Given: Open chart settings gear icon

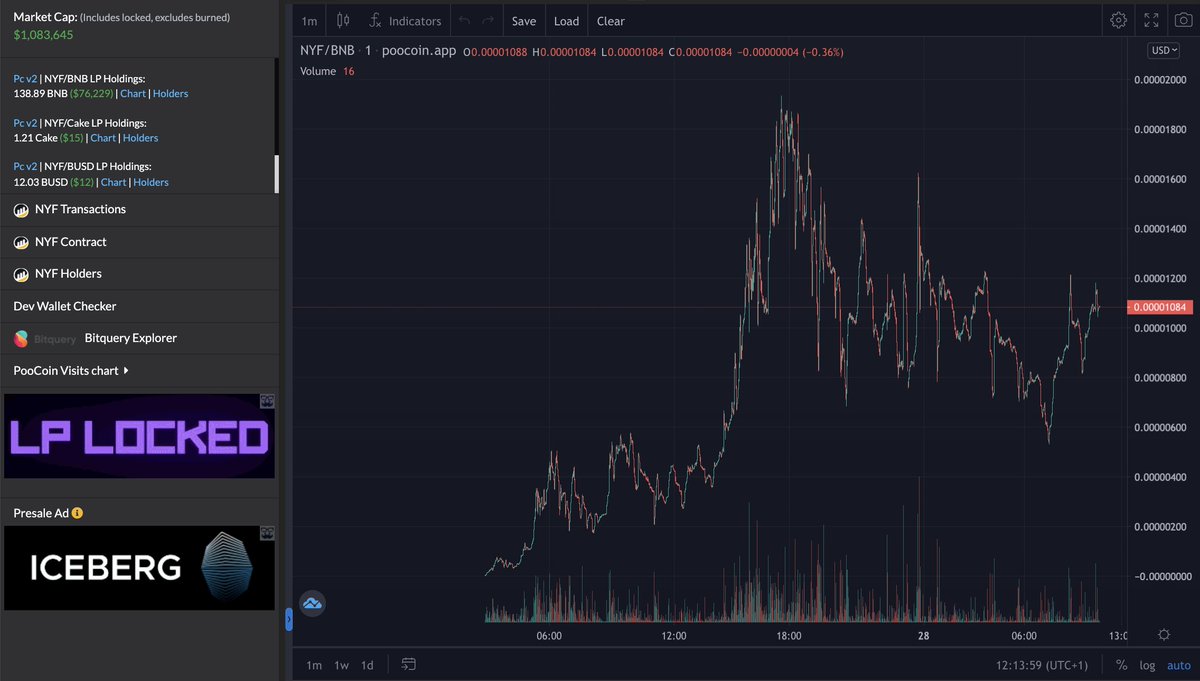Looking at the screenshot, I should tap(1119, 20).
